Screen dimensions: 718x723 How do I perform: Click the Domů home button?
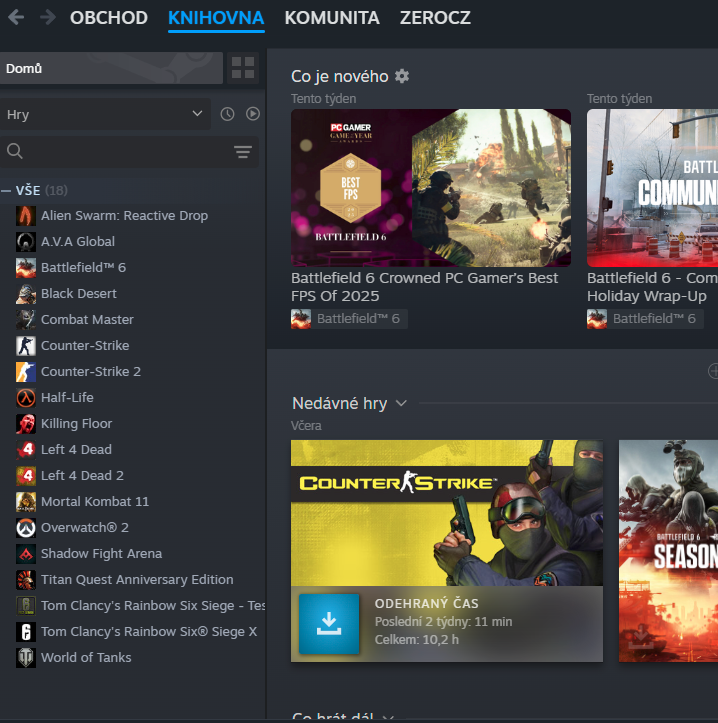click(110, 68)
